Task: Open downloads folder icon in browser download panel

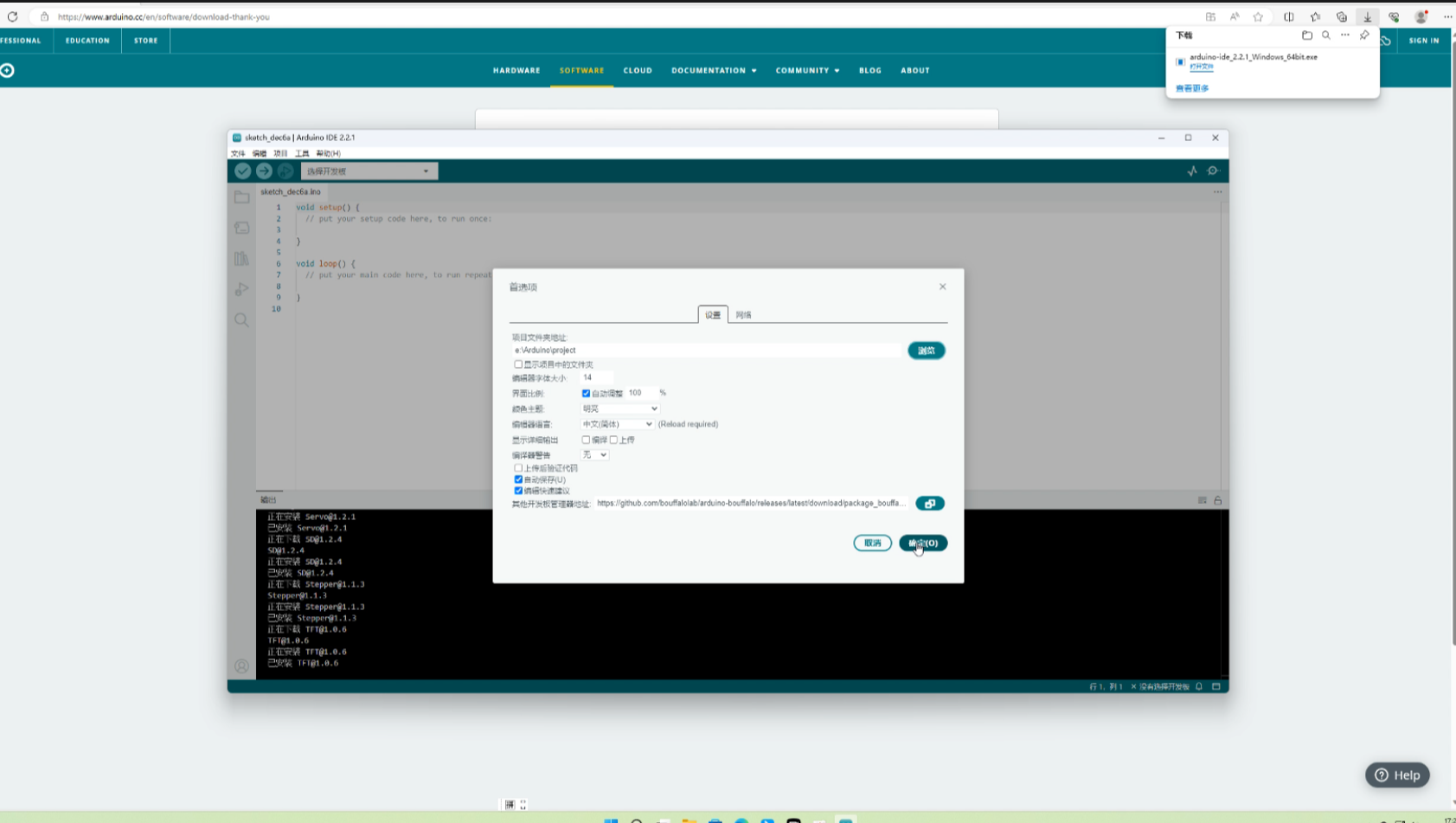Action: coord(1307,35)
